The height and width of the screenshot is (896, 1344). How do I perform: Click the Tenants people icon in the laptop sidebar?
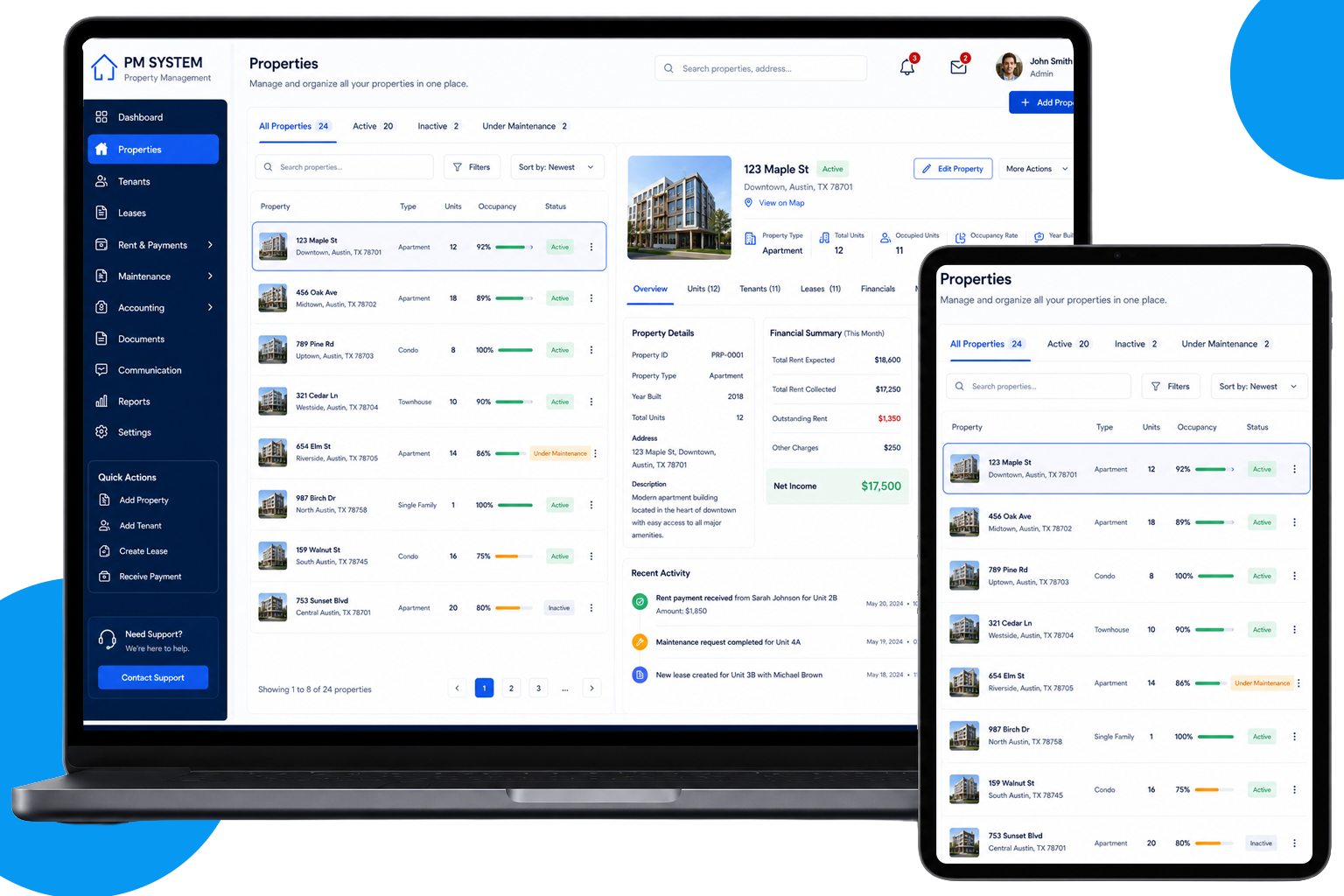(x=101, y=181)
